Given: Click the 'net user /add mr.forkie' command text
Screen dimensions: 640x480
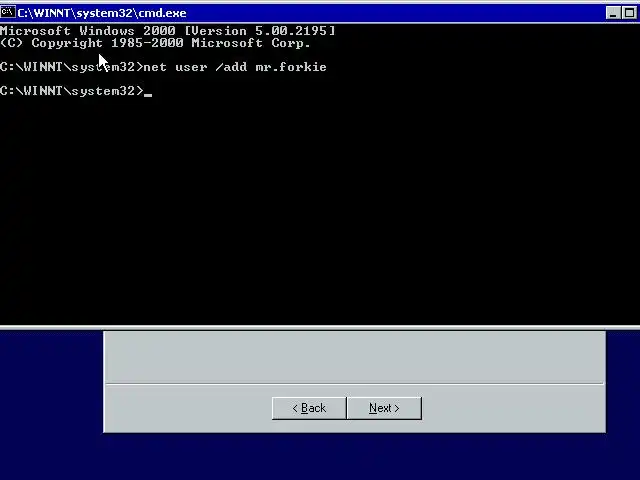Looking at the screenshot, I should tap(235, 67).
